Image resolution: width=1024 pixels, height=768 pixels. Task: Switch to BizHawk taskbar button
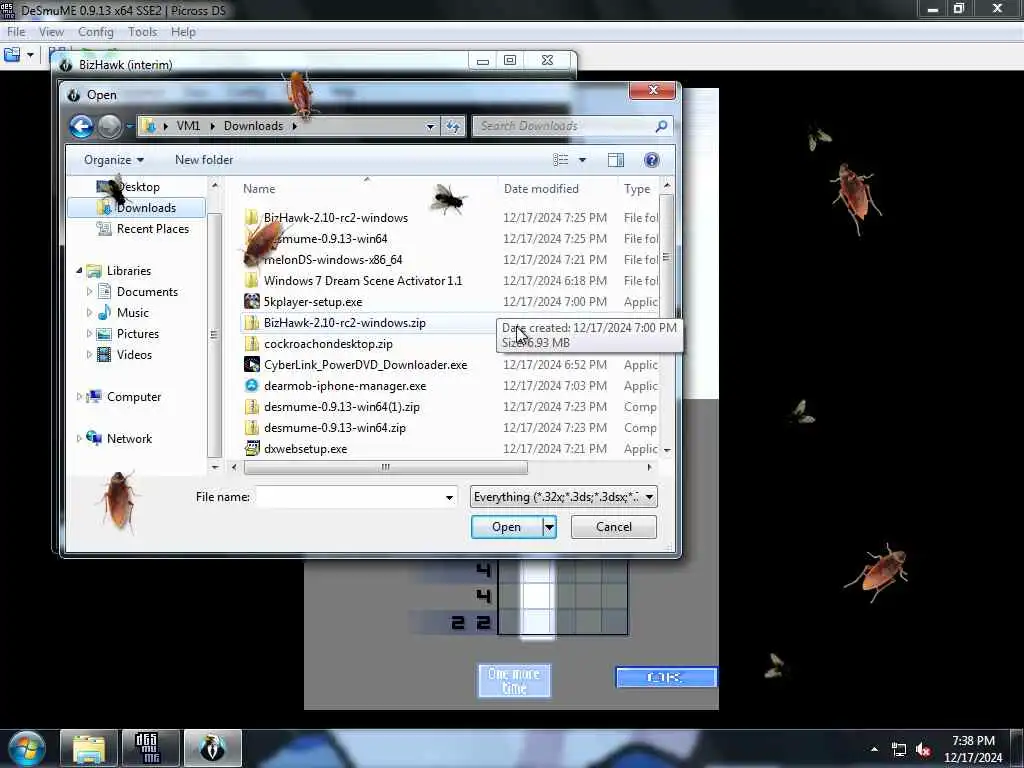(x=212, y=748)
